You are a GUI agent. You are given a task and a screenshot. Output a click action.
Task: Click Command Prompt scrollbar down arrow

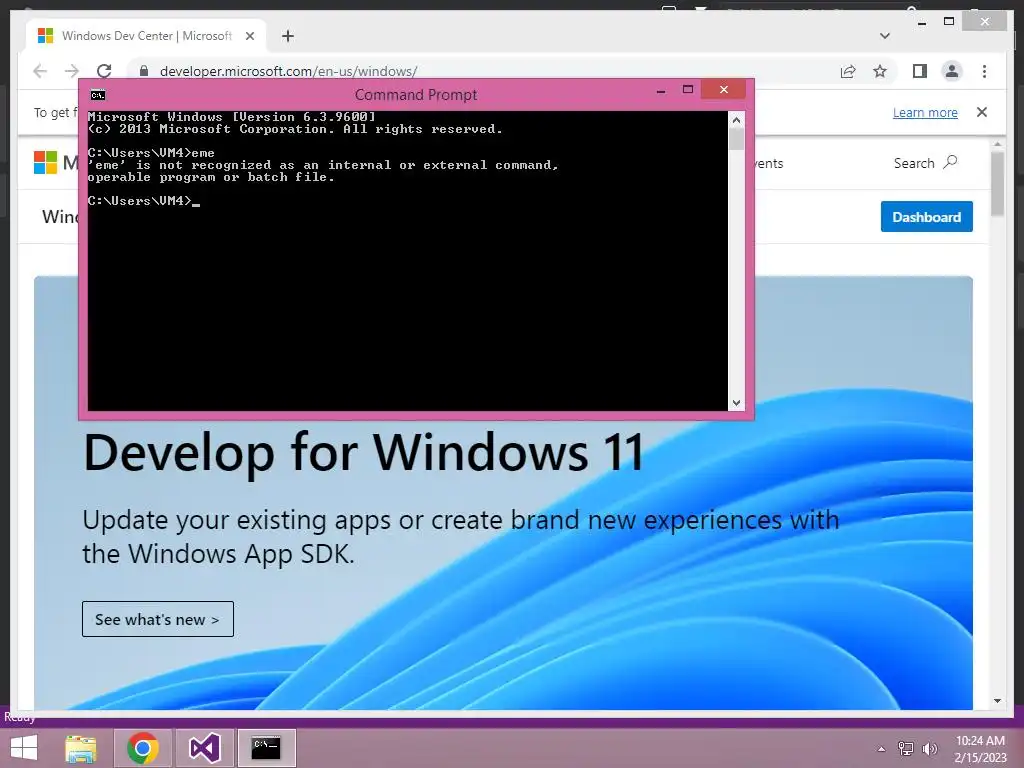point(736,403)
